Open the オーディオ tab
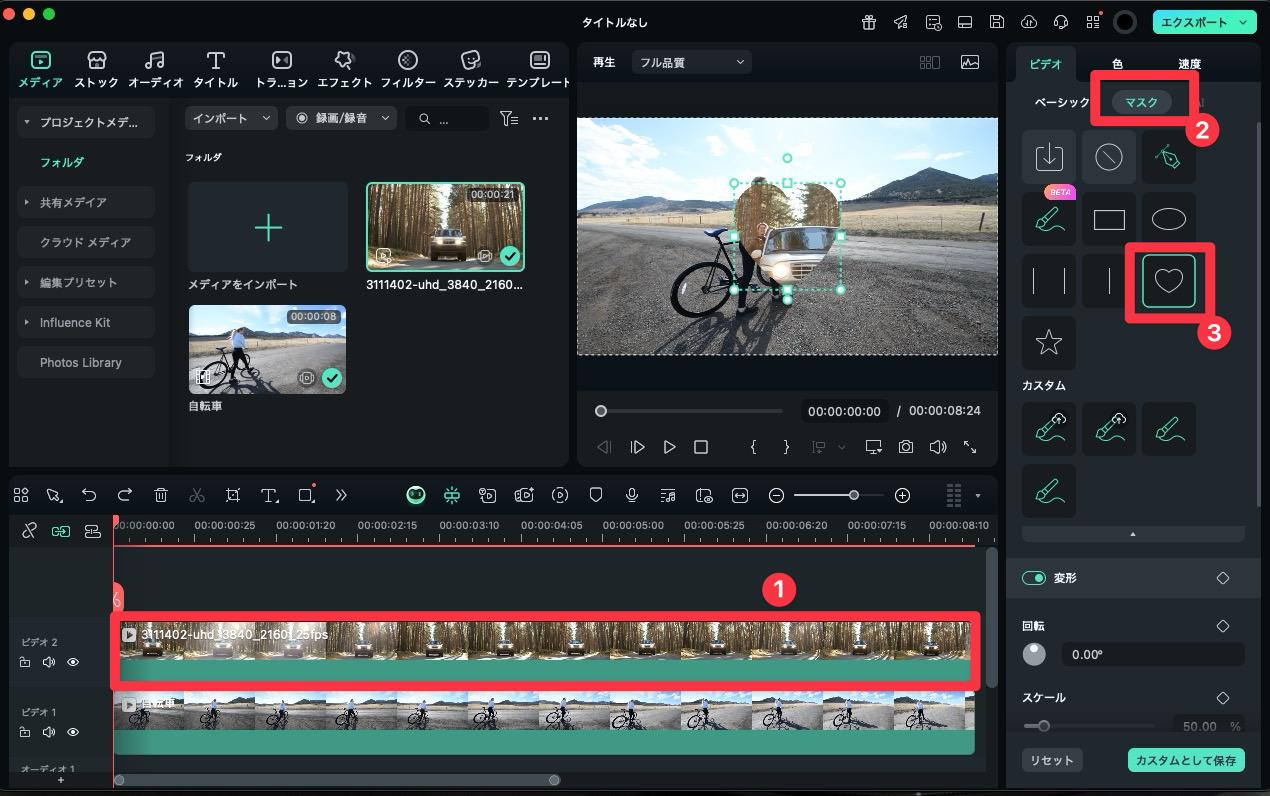 point(155,69)
